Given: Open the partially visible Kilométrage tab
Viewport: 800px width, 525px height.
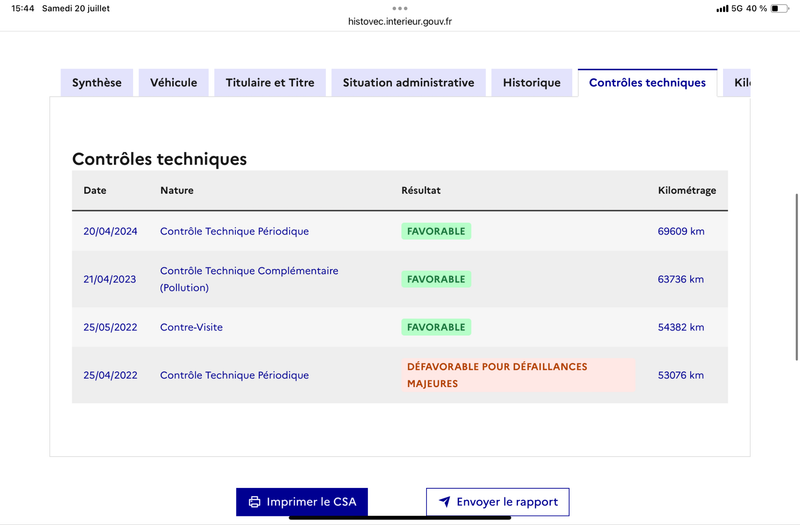Looking at the screenshot, I should tap(737, 83).
